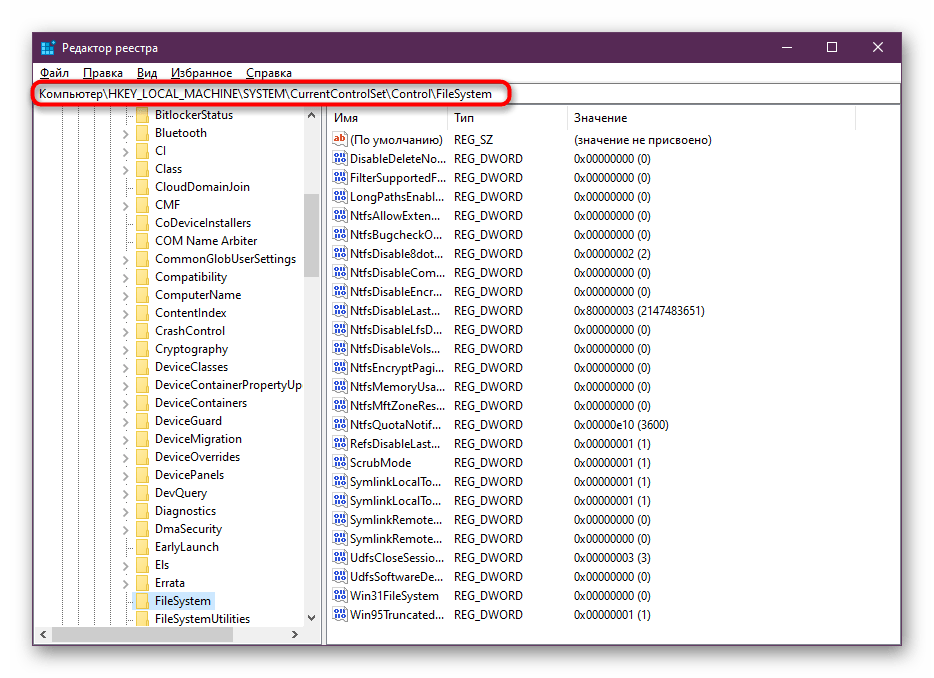The width and height of the screenshot is (934, 678).
Task: Click the (По умолчанию) string value icon
Action: coord(340,140)
